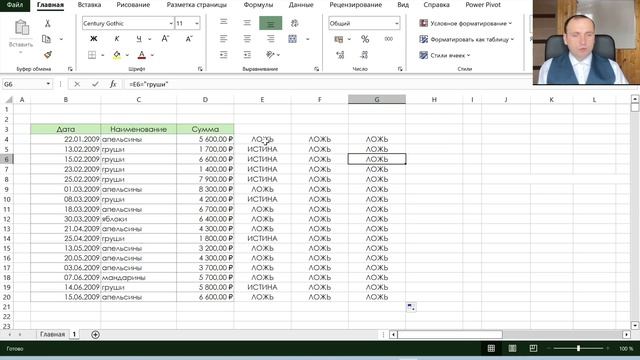Open number format Общий dropdown
Screen dimensions: 640x360
point(396,24)
